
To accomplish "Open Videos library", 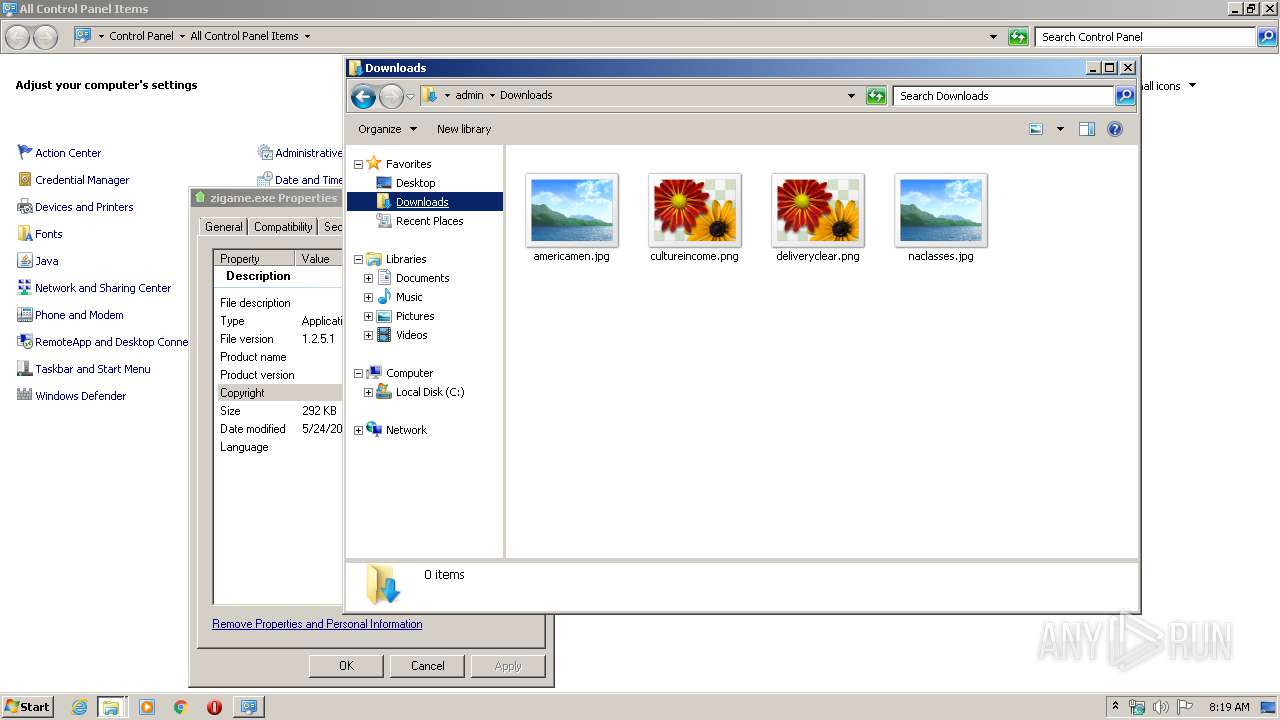I will pyautogui.click(x=411, y=335).
